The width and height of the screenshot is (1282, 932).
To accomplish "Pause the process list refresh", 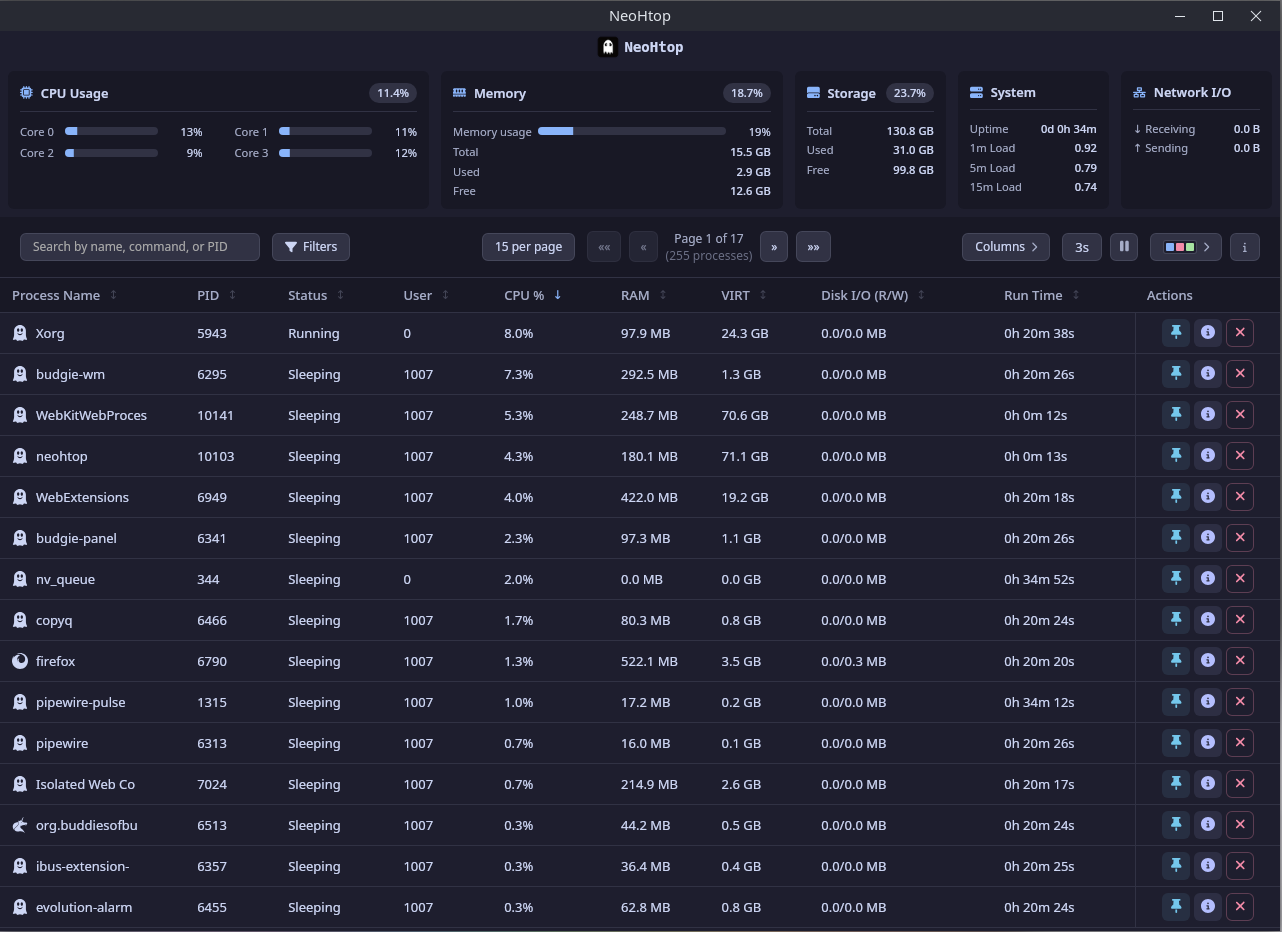I will click(x=1124, y=247).
